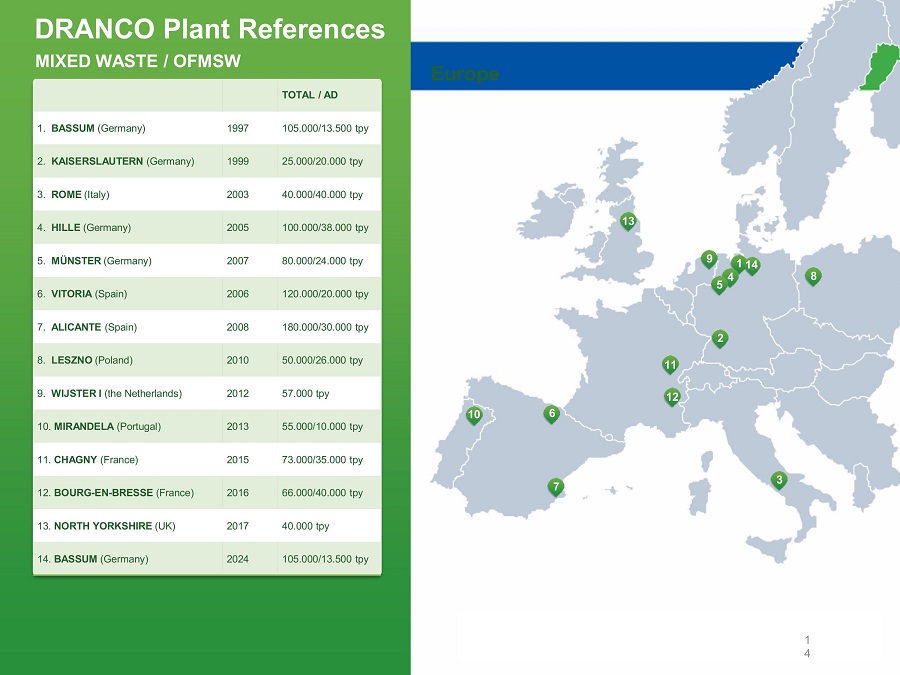This screenshot has height=675, width=900.
Task: Click the year 2015
Action: 238,460
